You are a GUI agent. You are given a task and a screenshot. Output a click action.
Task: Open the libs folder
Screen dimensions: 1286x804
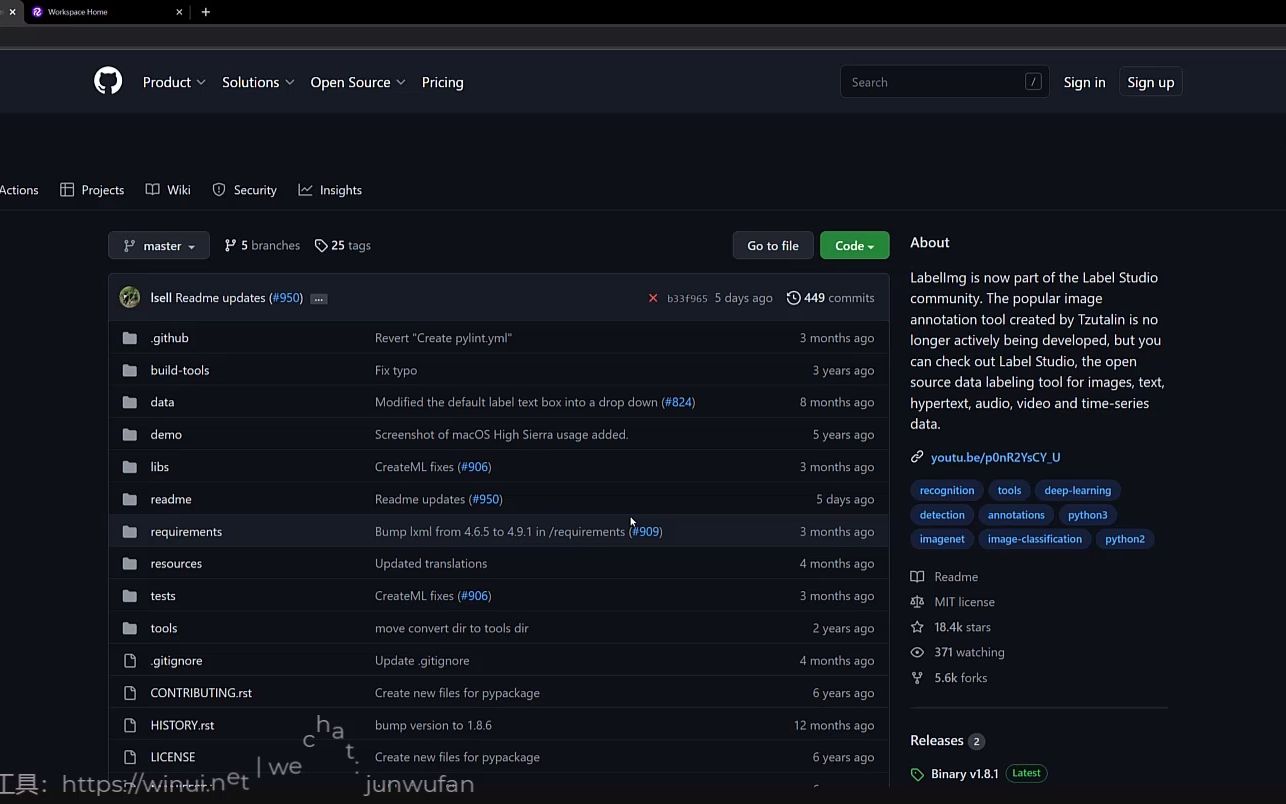pos(160,467)
